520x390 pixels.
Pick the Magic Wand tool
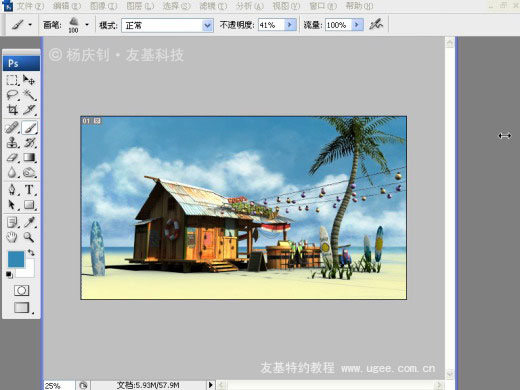(x=29, y=95)
